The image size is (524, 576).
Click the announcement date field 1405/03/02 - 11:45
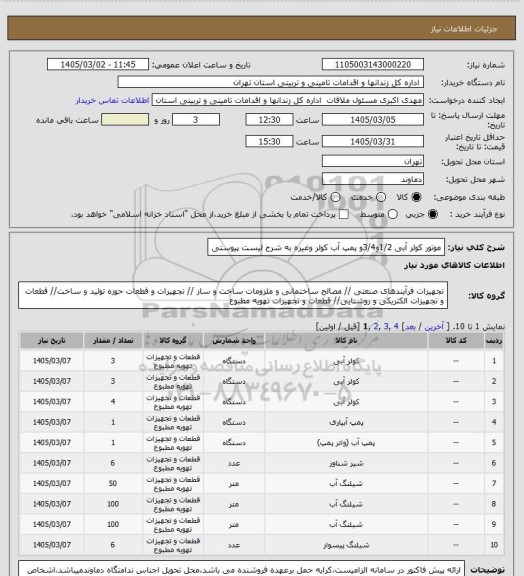[x=98, y=64]
